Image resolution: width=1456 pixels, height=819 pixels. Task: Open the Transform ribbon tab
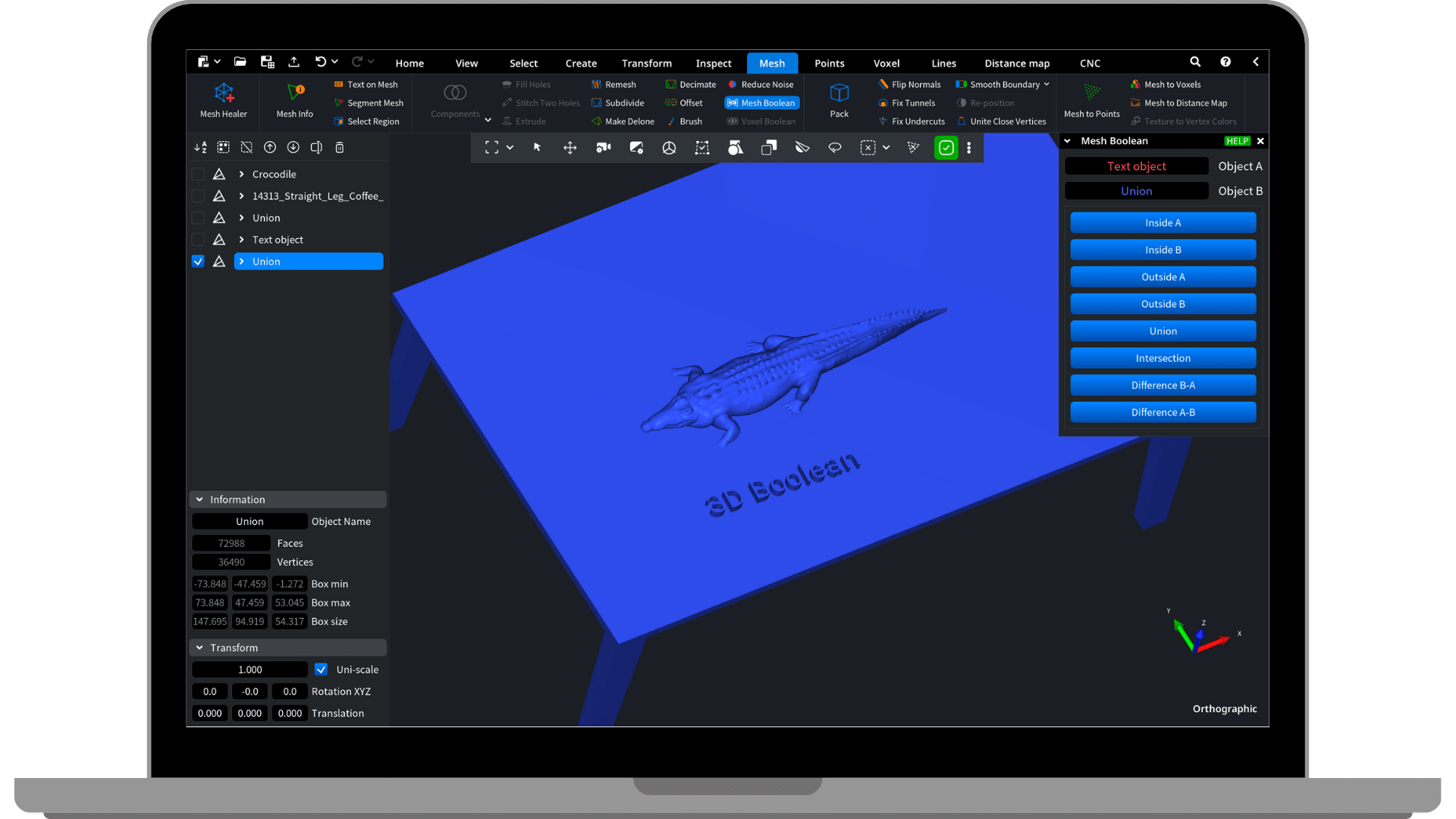(646, 63)
